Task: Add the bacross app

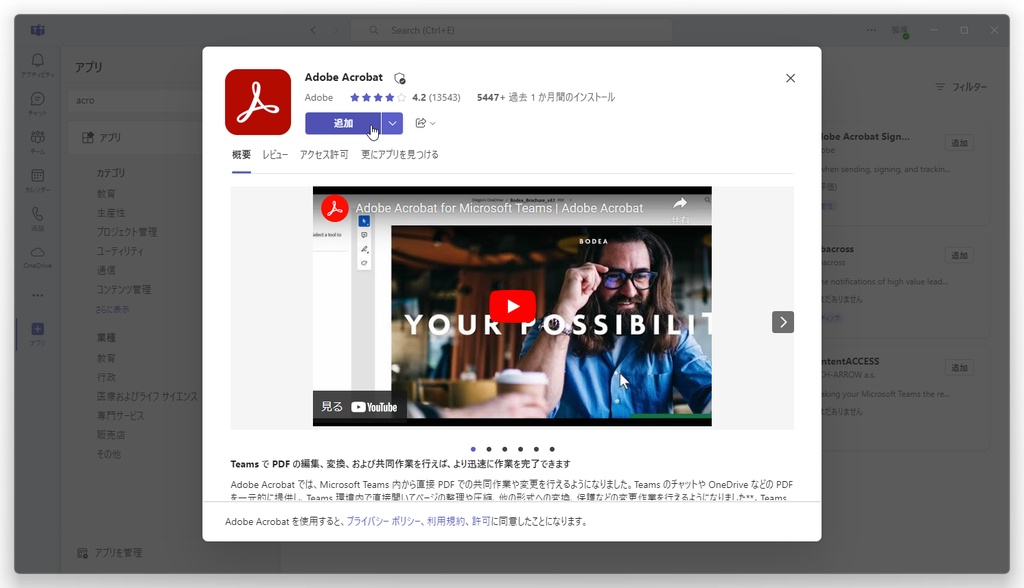Action: (x=959, y=255)
